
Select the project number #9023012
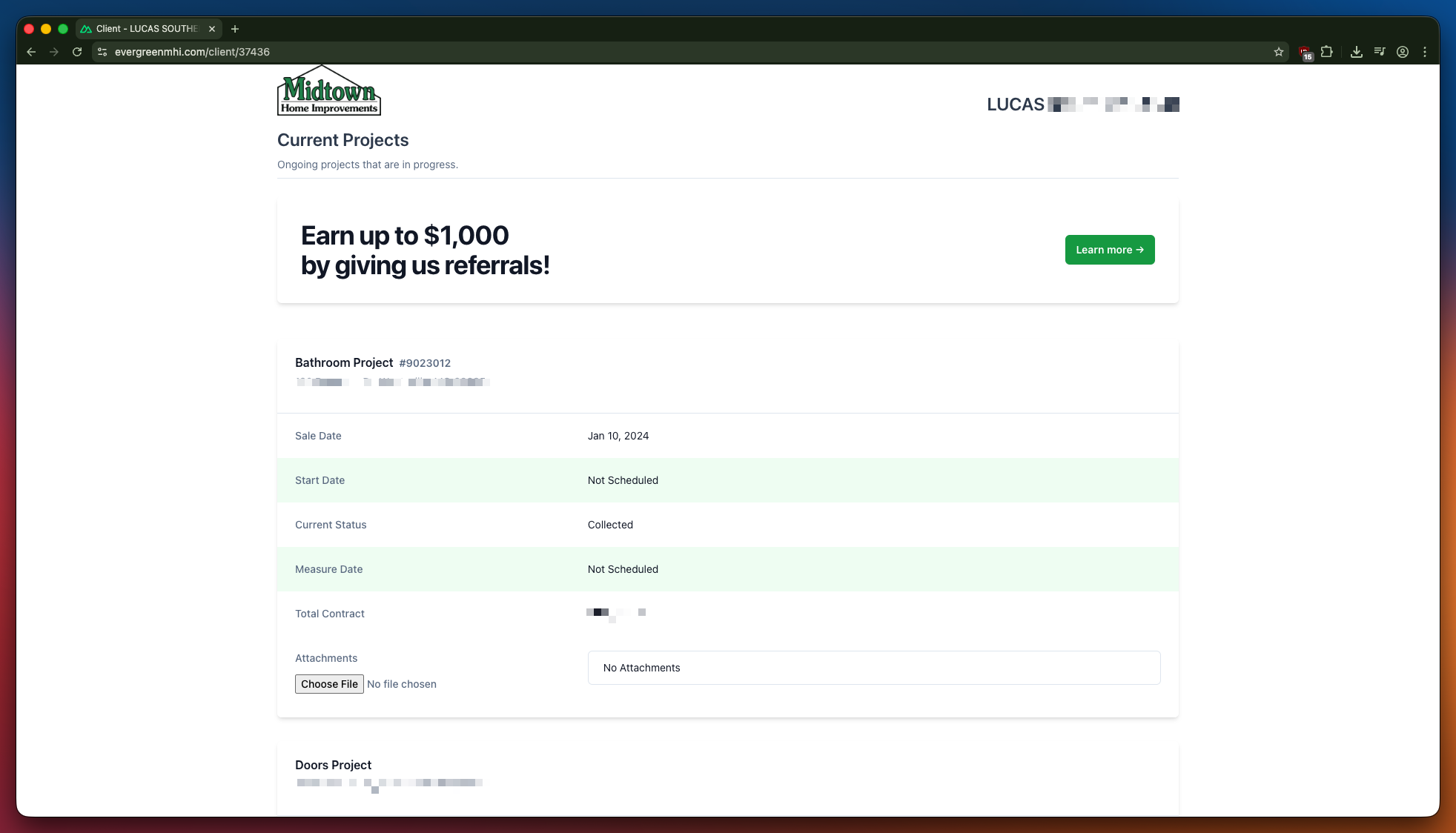tap(424, 363)
